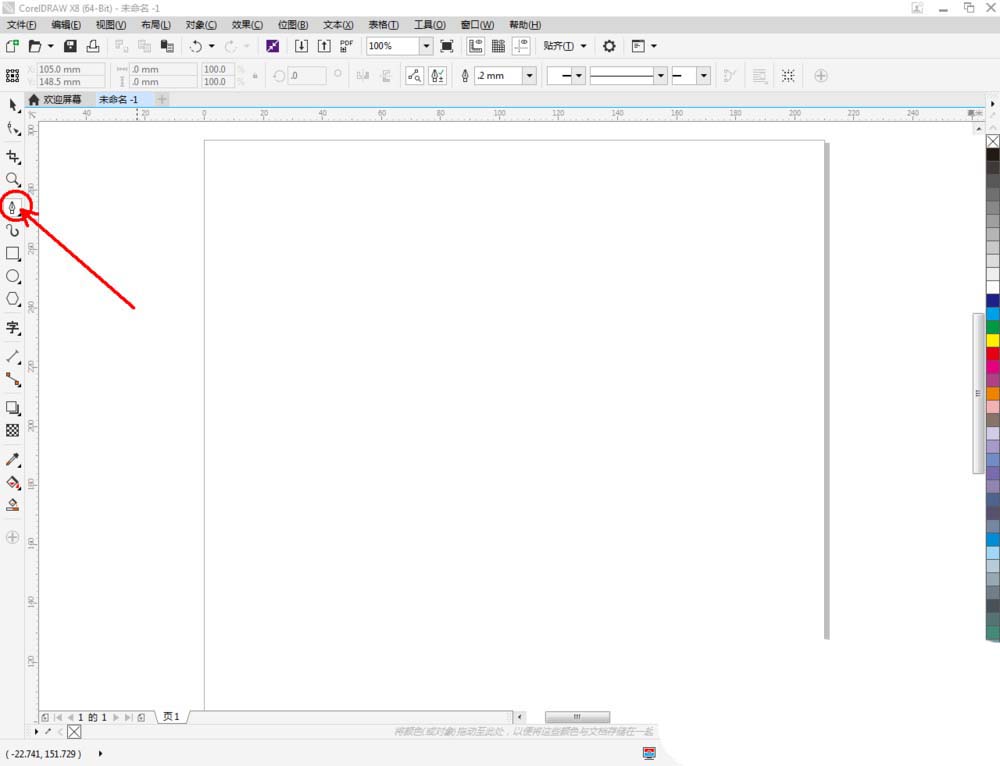Toggle show grid
The image size is (1000, 766).
click(498, 46)
